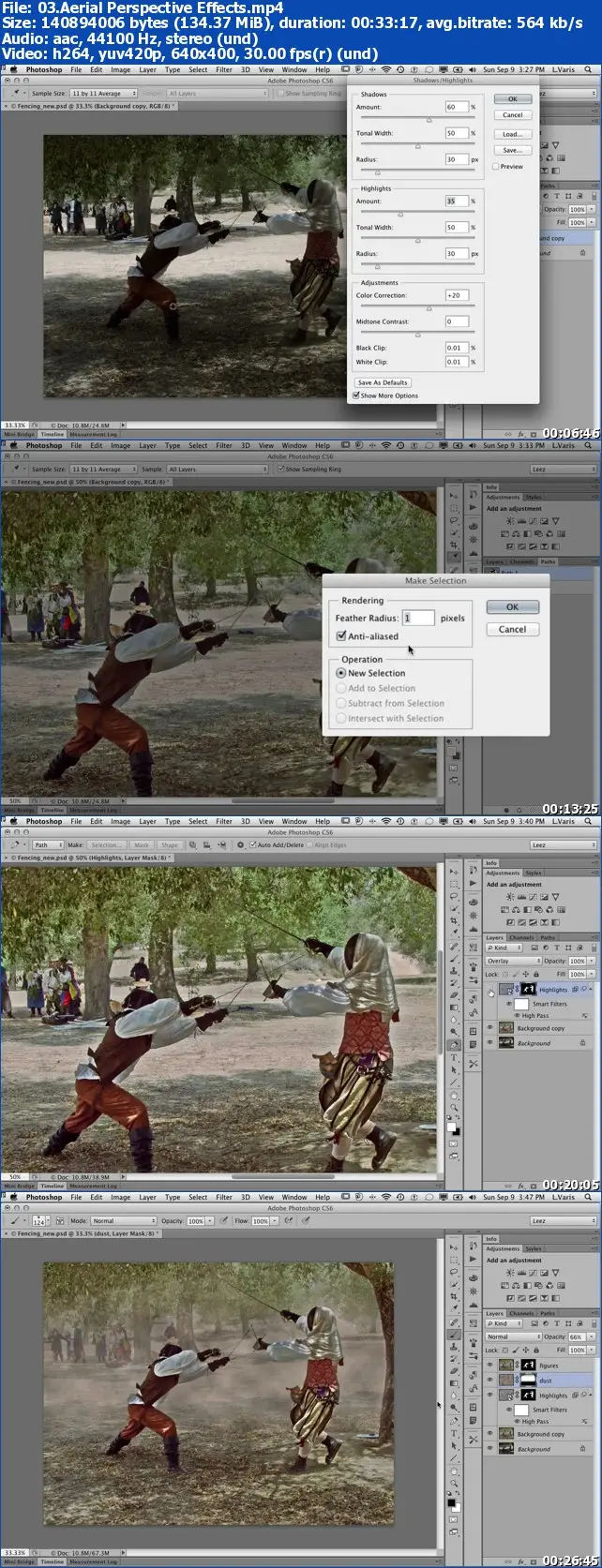This screenshot has width=602, height=1568.
Task: Select the Zoom tool in the 00:26:45 frame
Action: tap(453, 1484)
